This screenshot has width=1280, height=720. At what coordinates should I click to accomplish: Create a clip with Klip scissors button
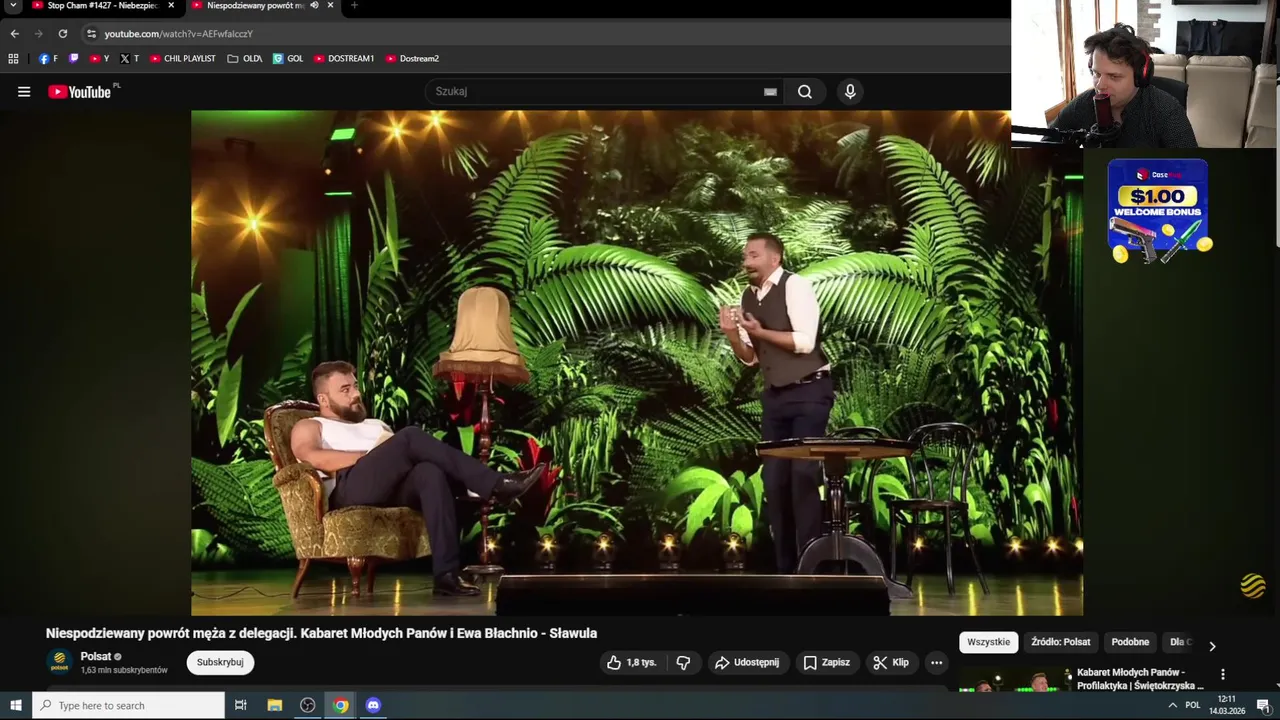click(891, 663)
